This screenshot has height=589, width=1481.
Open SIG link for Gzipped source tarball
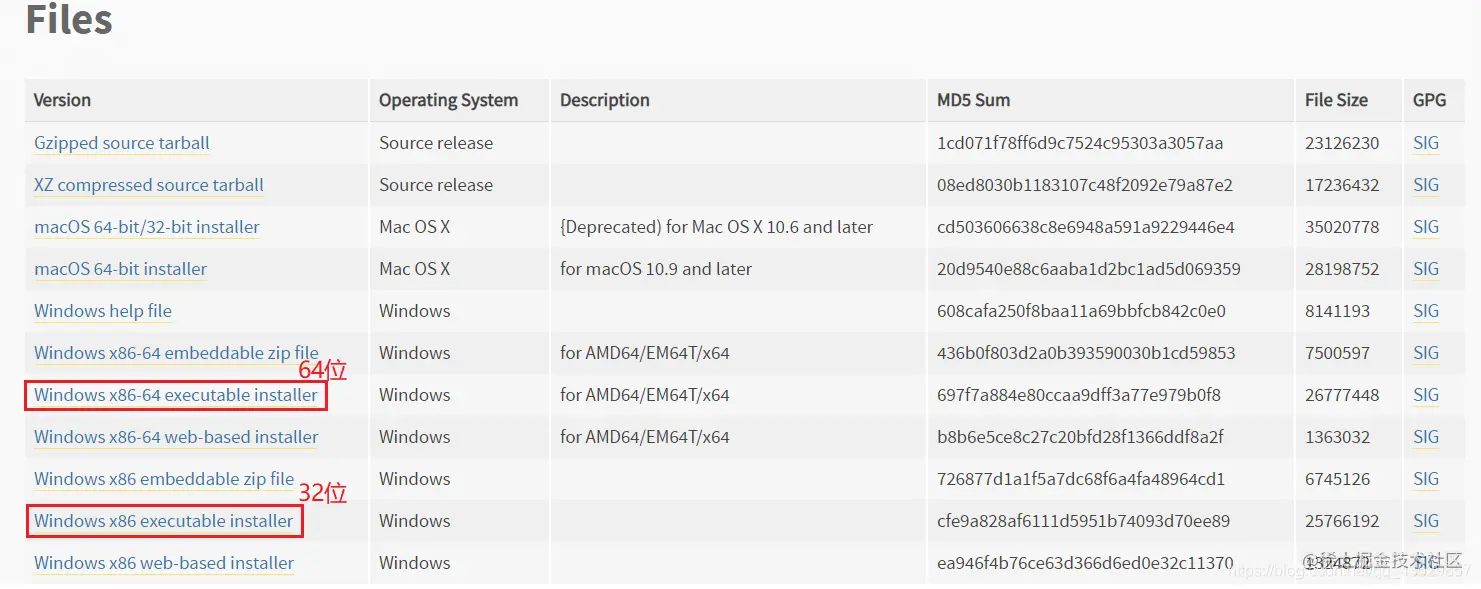click(x=1426, y=143)
